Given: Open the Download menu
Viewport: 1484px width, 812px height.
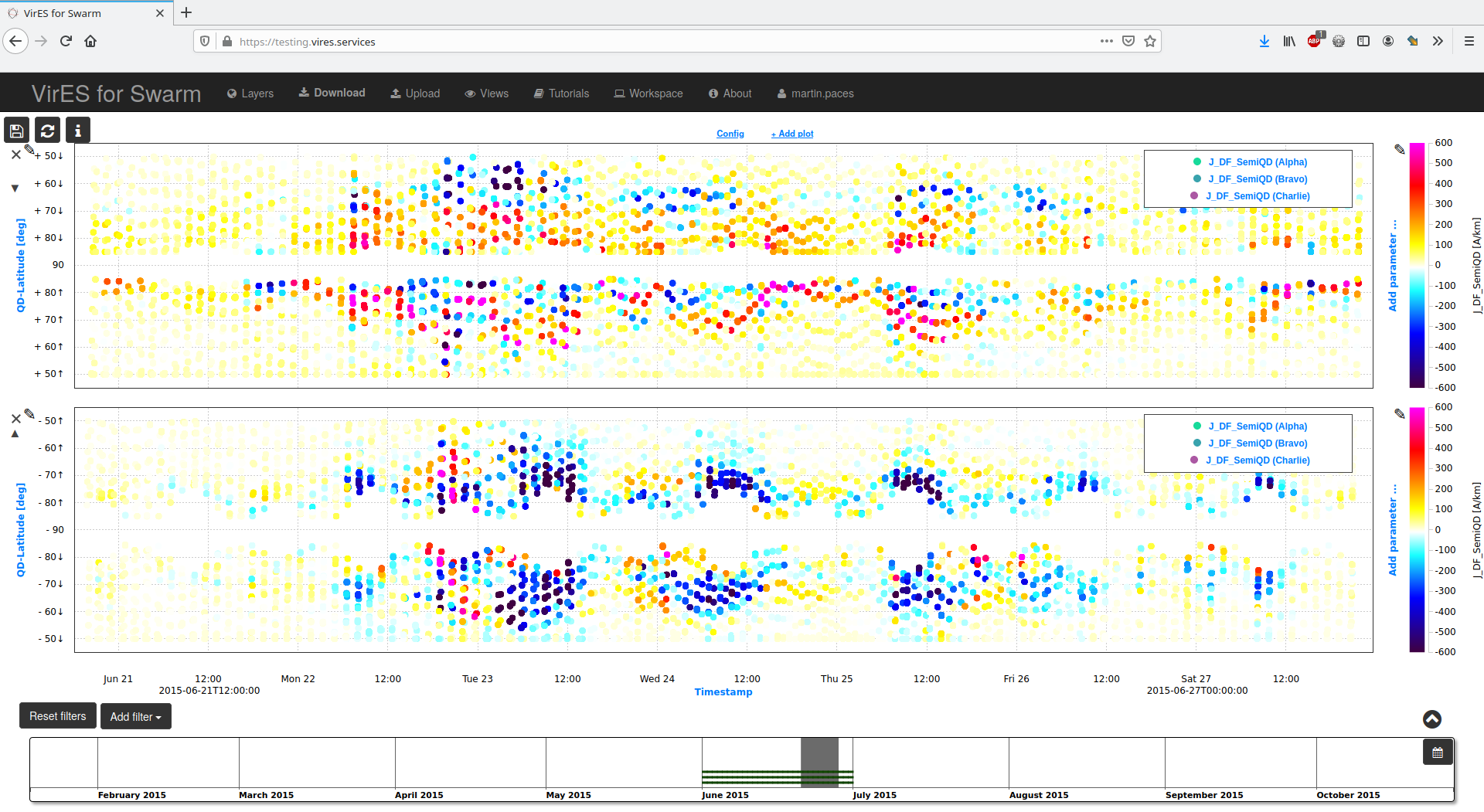Looking at the screenshot, I should (x=332, y=93).
